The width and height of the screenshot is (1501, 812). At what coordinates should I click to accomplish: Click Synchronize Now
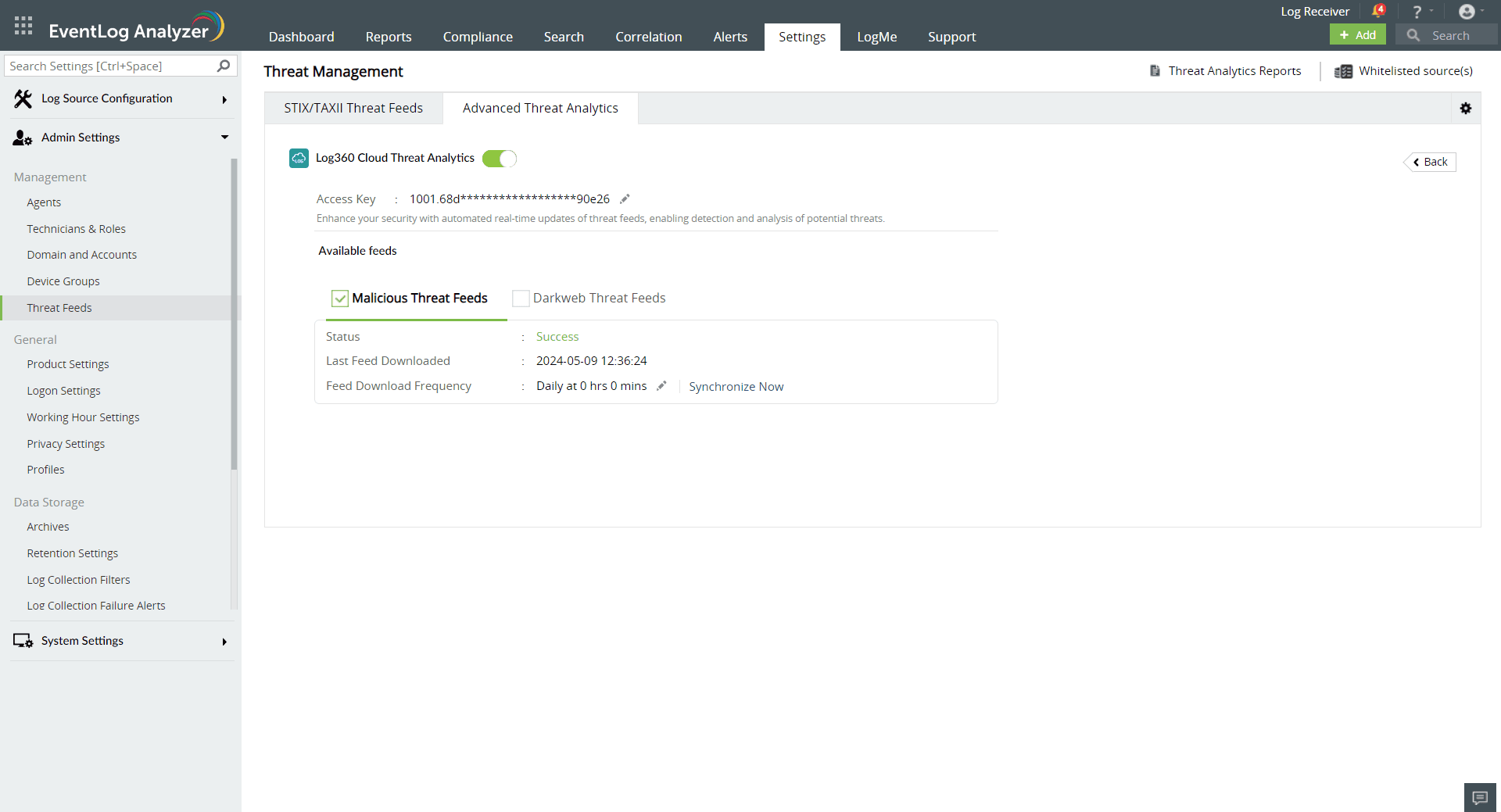[x=736, y=386]
